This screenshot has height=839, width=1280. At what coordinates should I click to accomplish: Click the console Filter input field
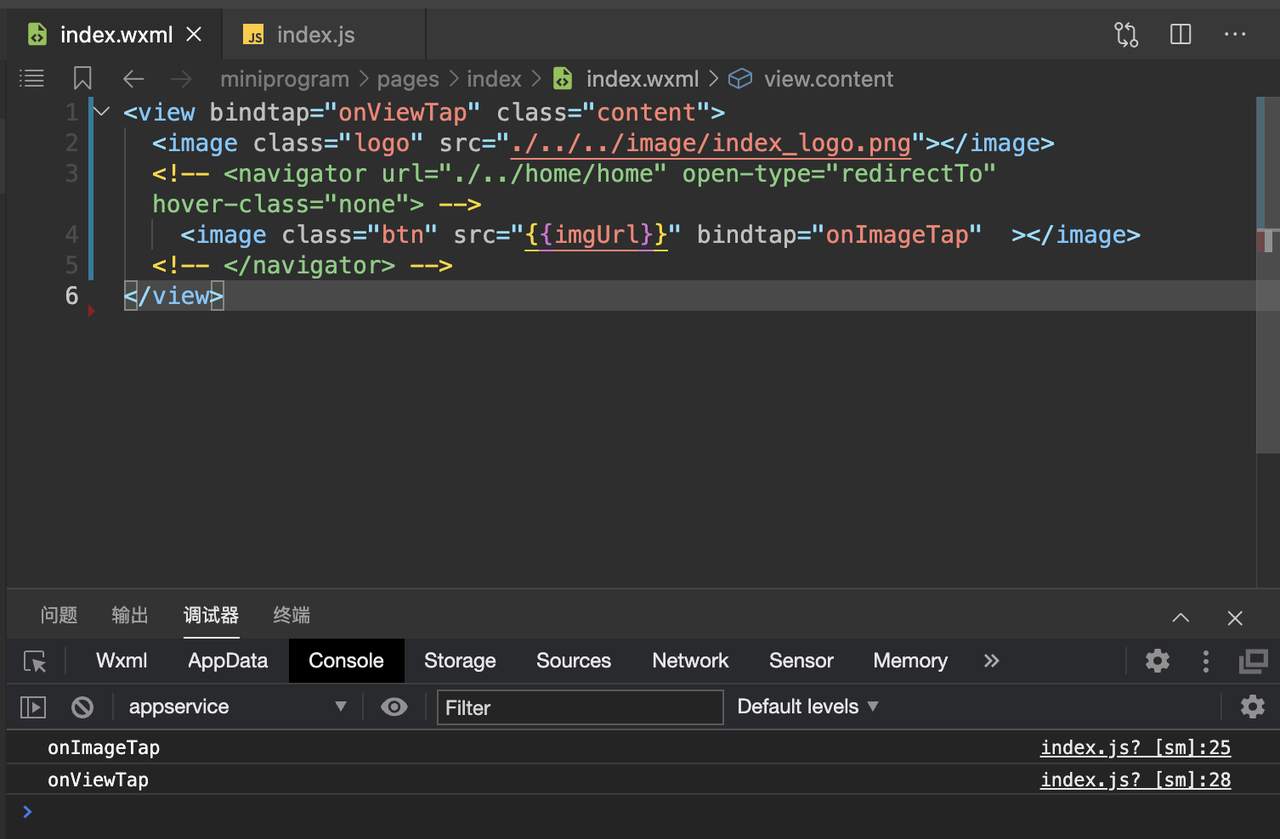tap(580, 707)
